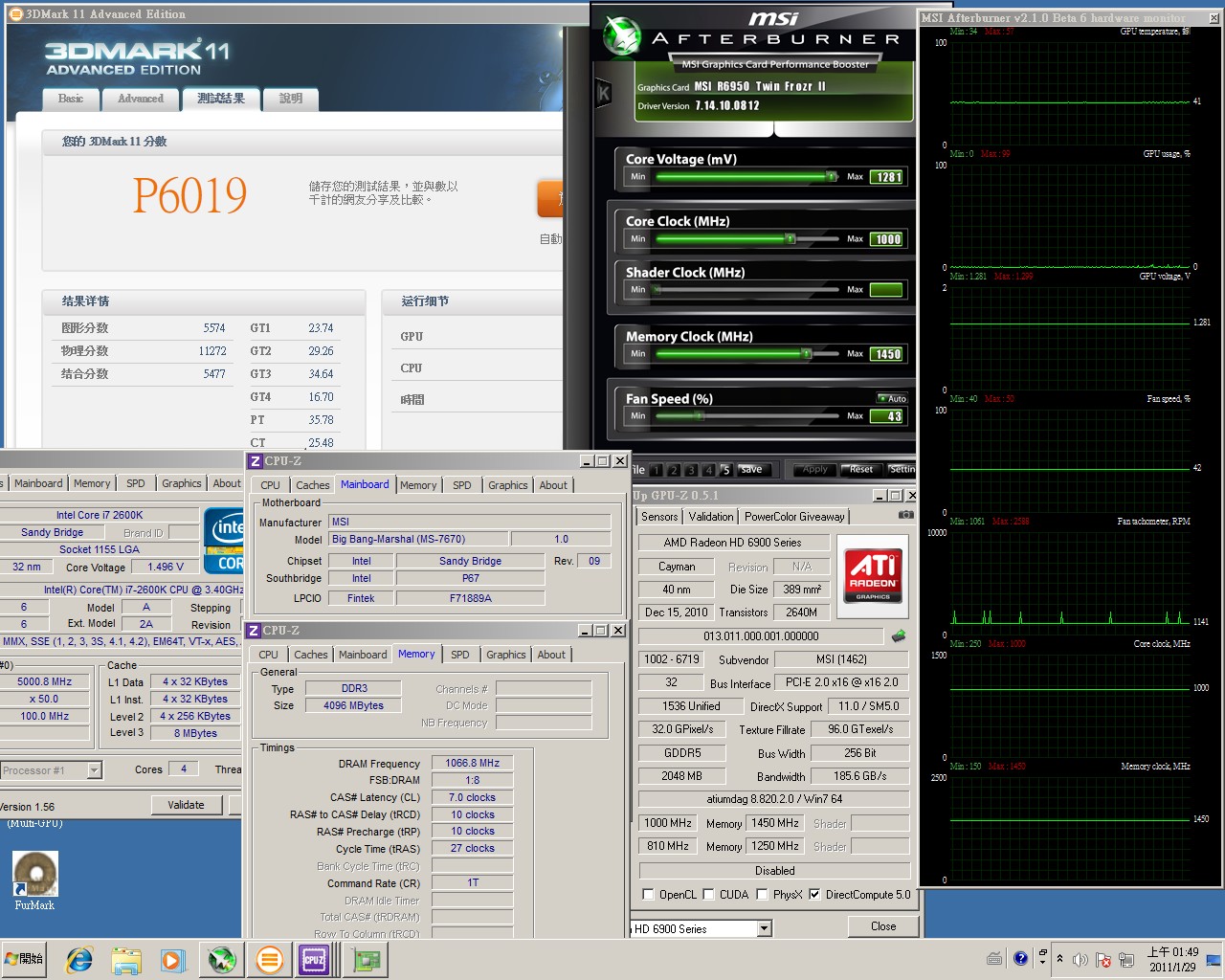The height and width of the screenshot is (980, 1225).
Task: Click the Afterburner Apply button
Action: pyautogui.click(x=815, y=470)
